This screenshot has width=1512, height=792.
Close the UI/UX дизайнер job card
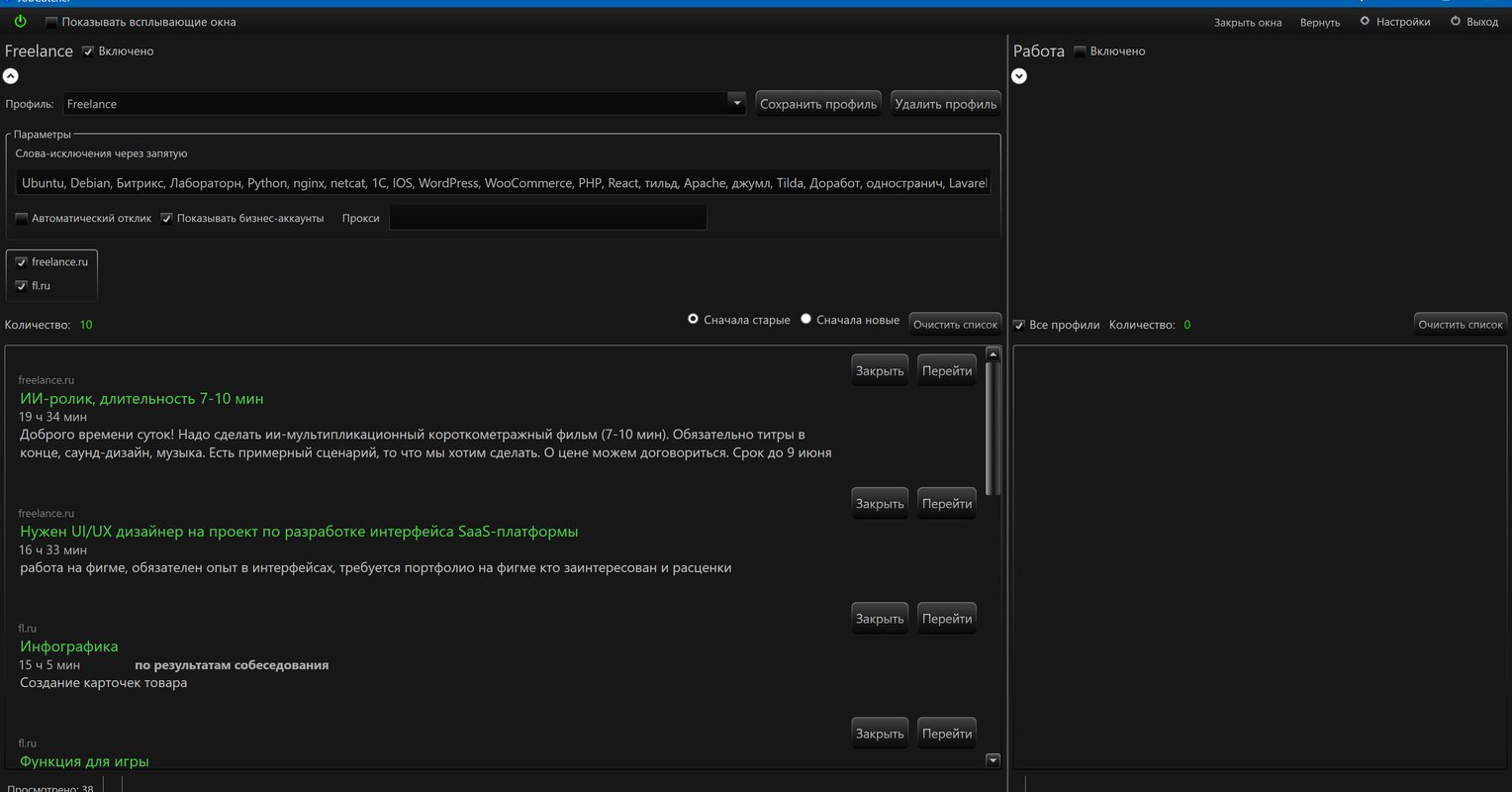[880, 504]
